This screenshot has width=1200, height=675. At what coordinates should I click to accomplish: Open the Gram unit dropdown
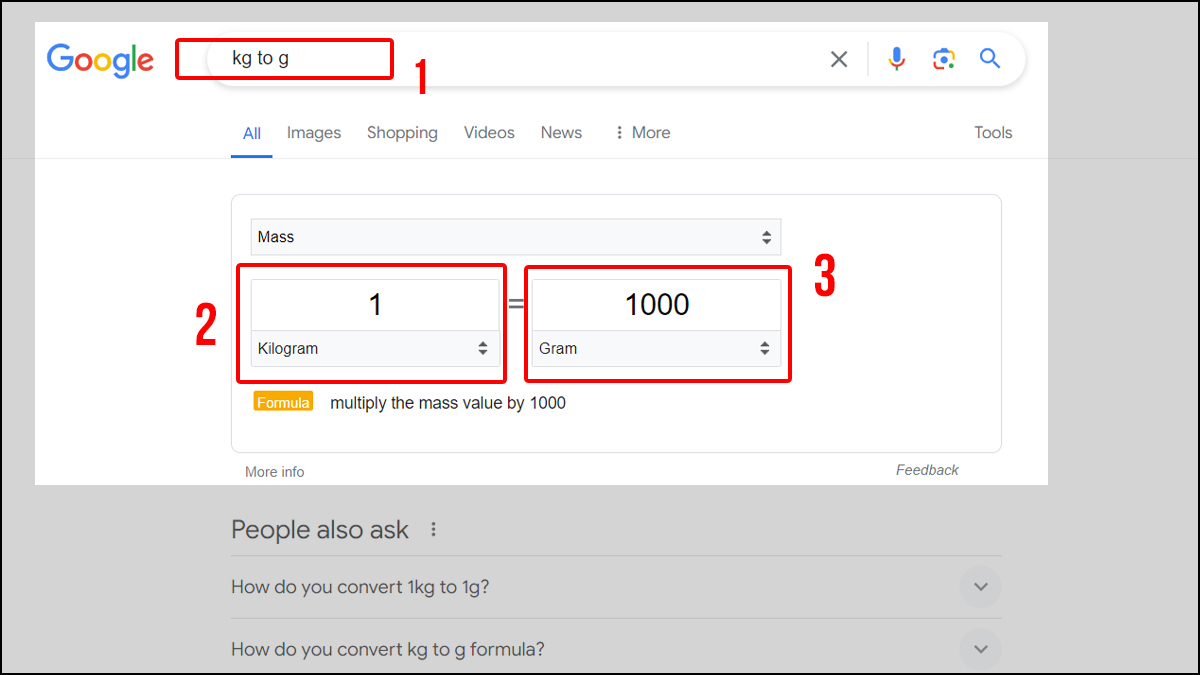coord(656,349)
